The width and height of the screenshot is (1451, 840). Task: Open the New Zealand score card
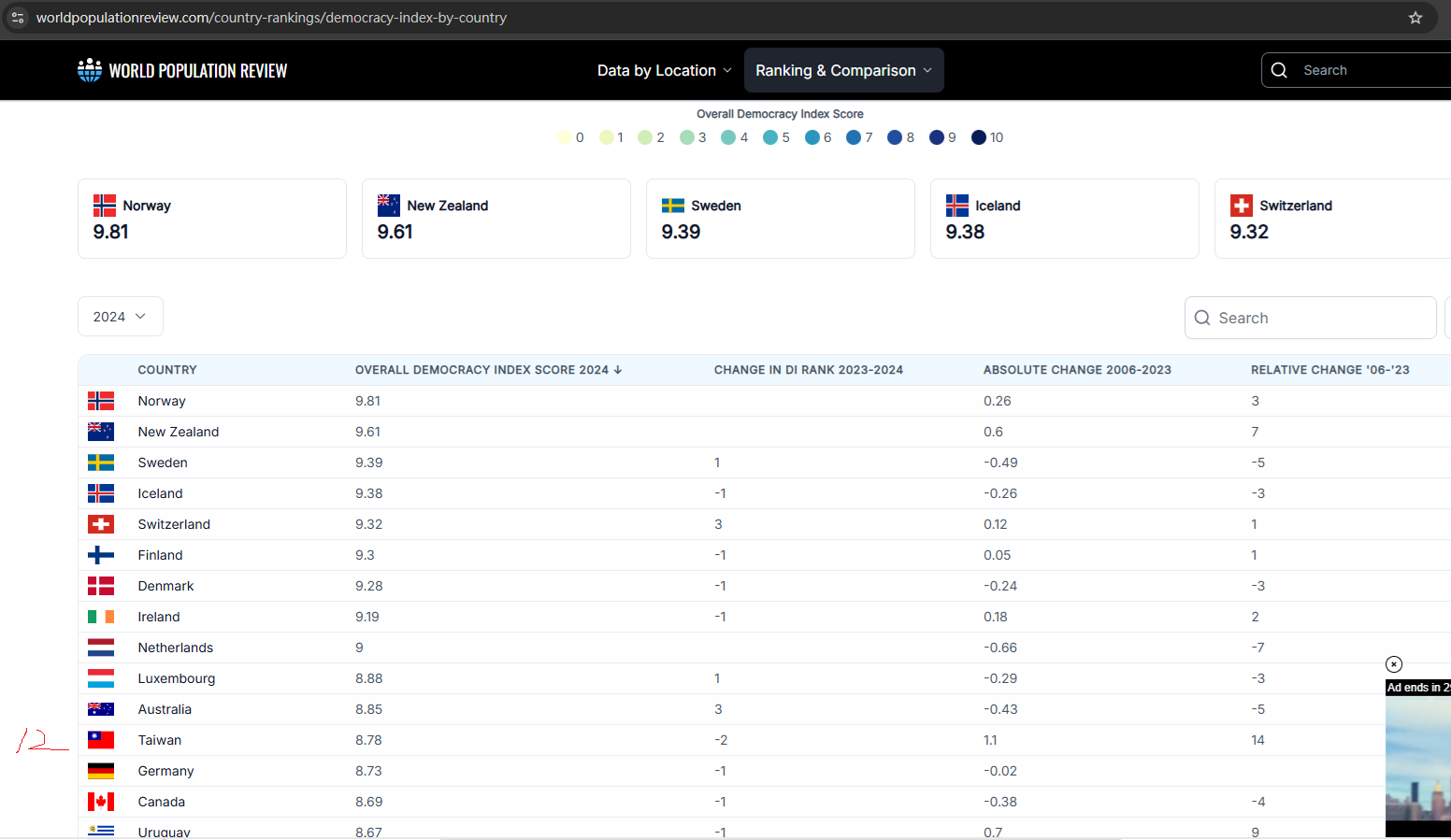(496, 219)
